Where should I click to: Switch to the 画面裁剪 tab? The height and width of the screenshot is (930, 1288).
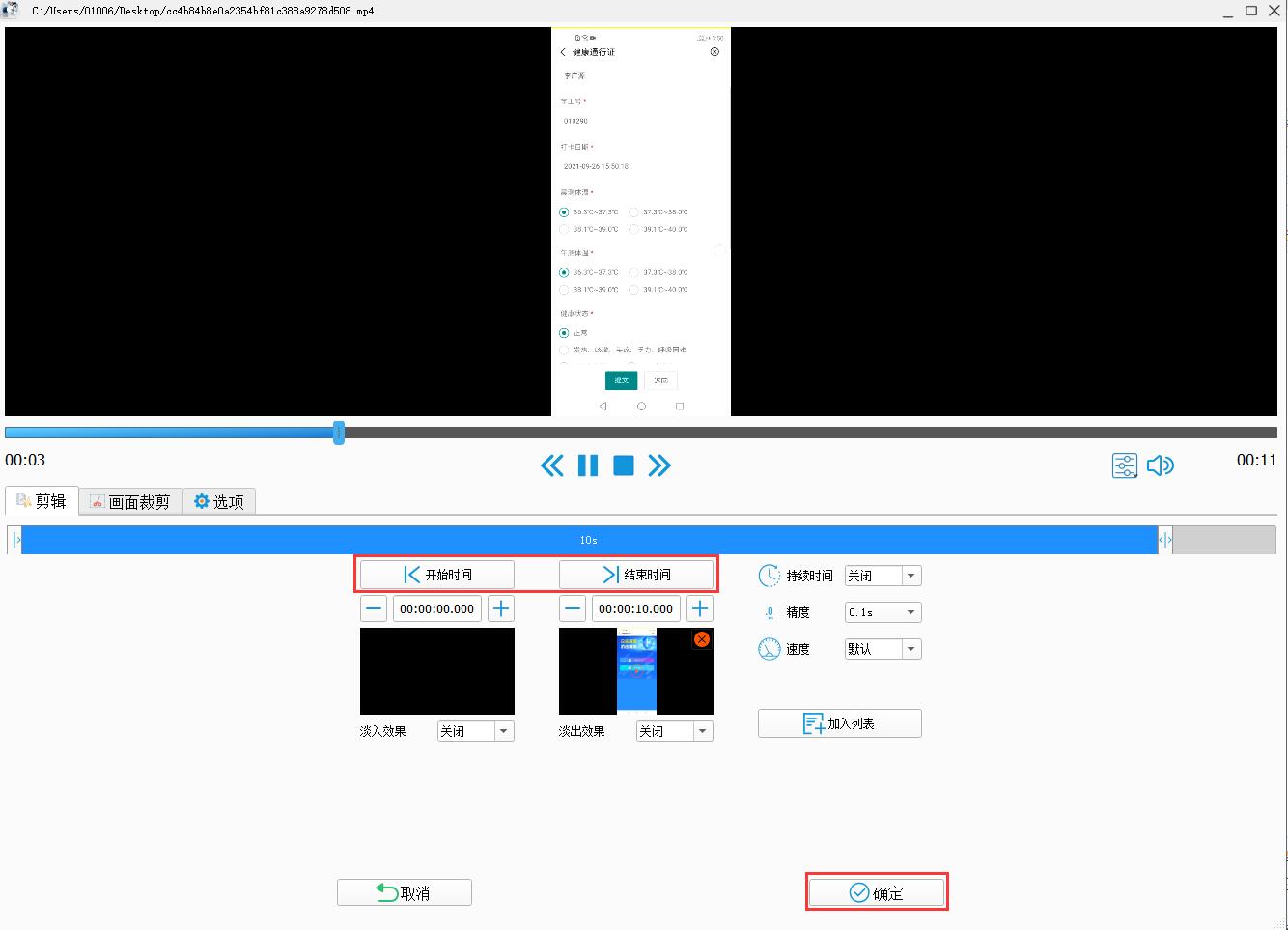tap(130, 501)
